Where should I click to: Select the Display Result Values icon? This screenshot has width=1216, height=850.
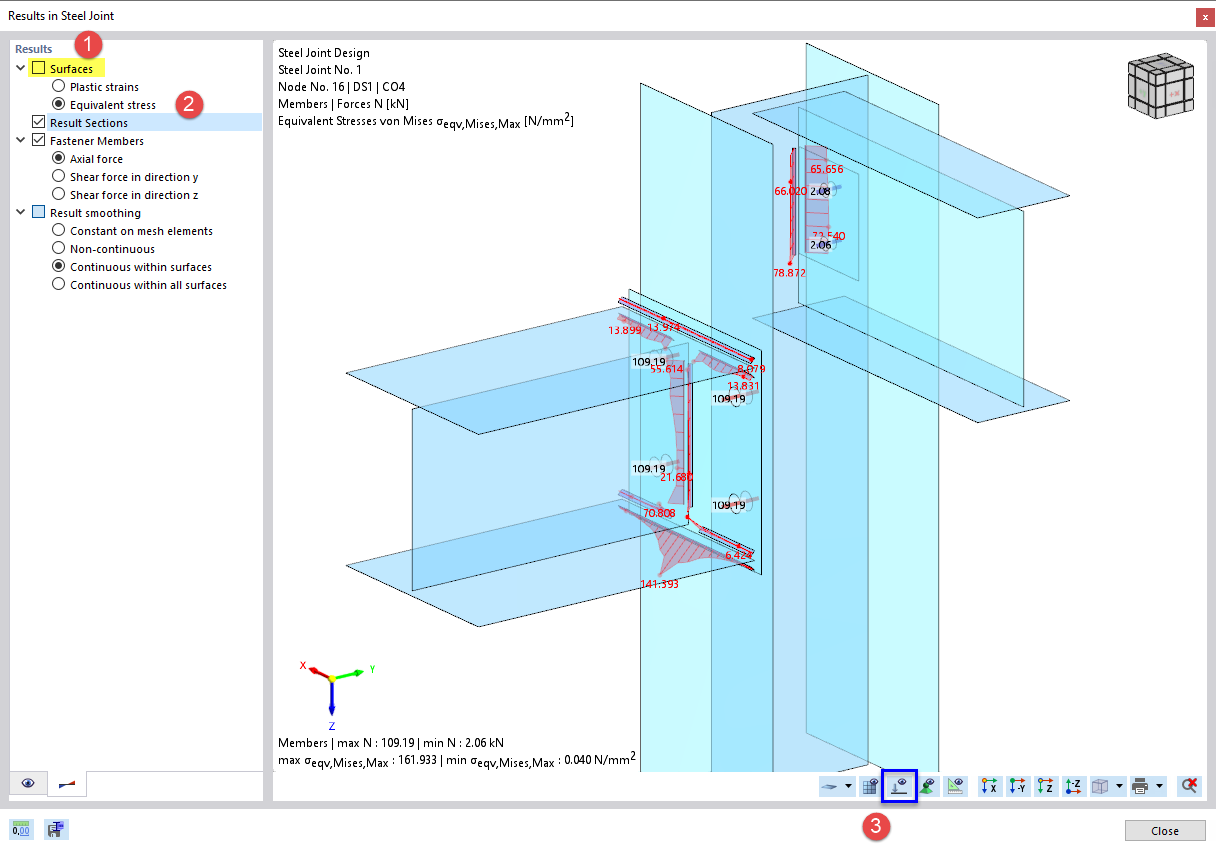[x=898, y=786]
